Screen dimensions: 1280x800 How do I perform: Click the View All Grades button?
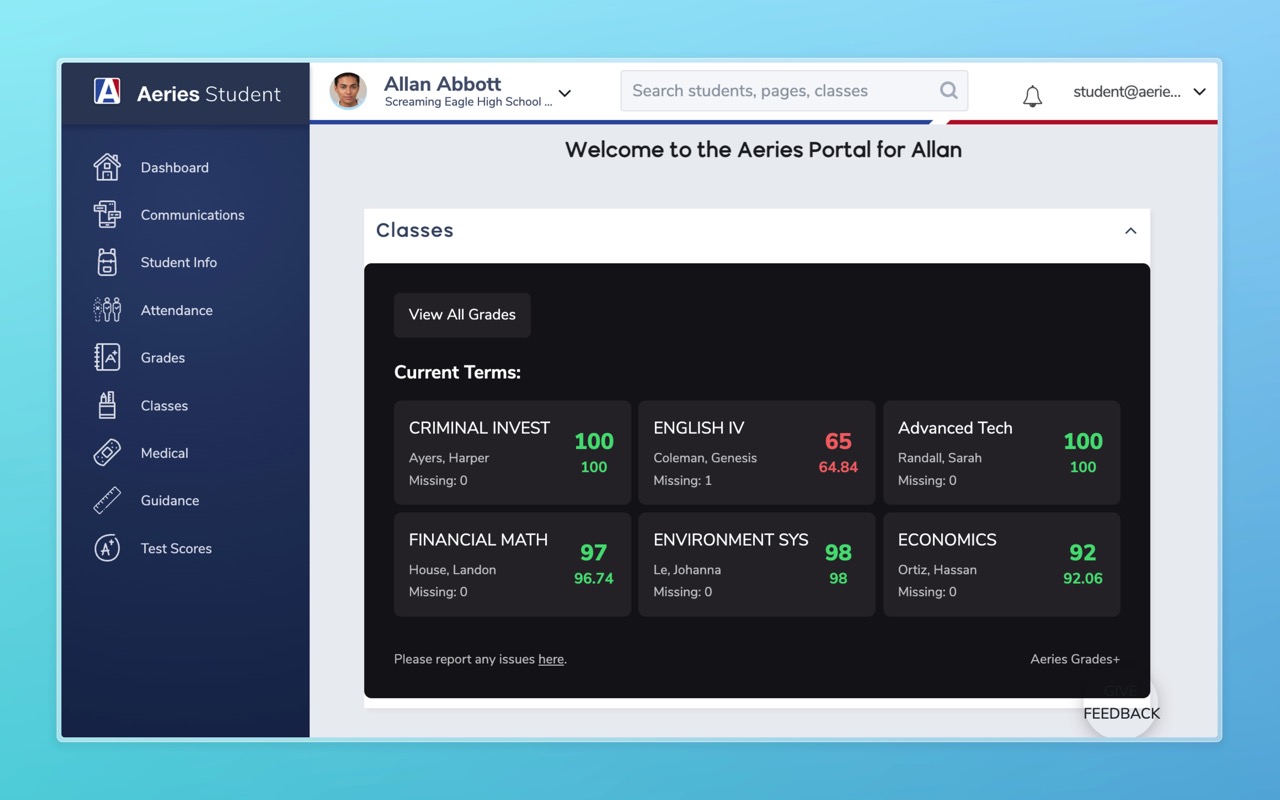tap(462, 314)
